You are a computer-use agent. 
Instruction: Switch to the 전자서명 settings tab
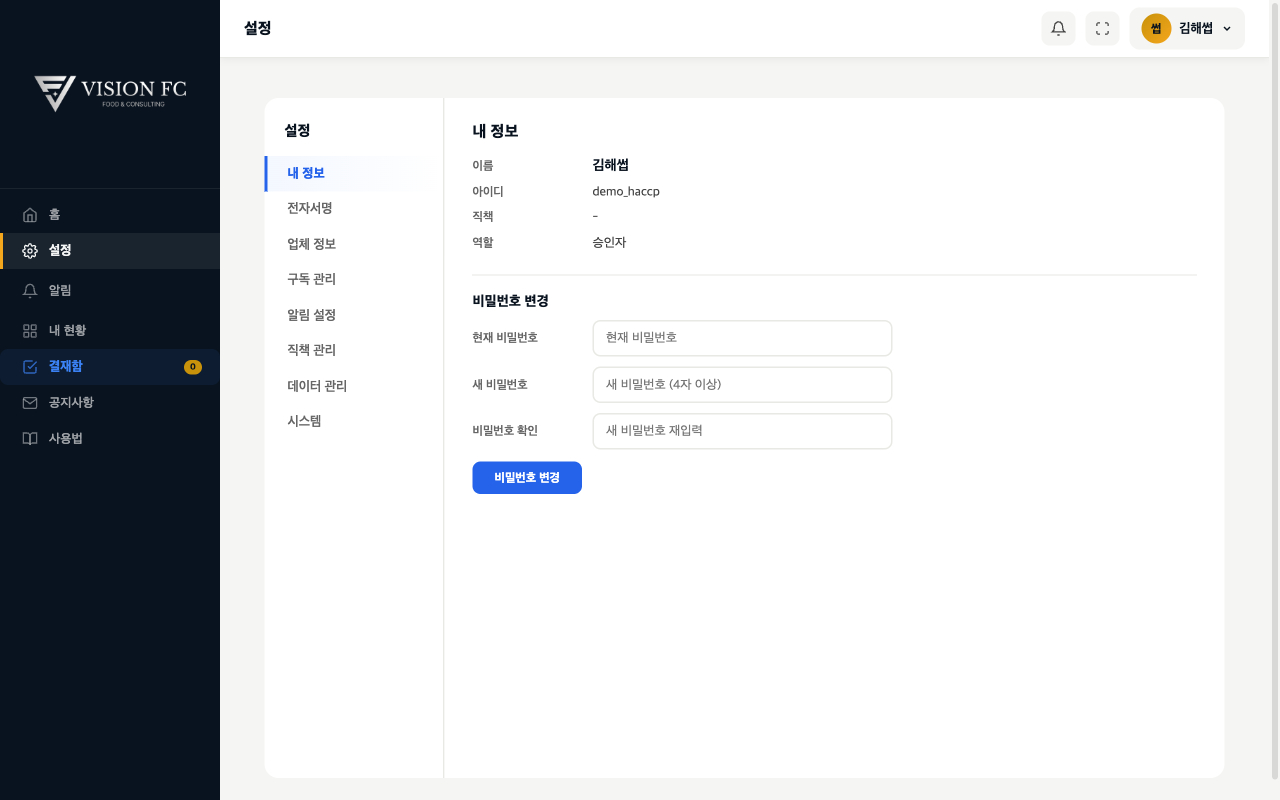[354, 208]
